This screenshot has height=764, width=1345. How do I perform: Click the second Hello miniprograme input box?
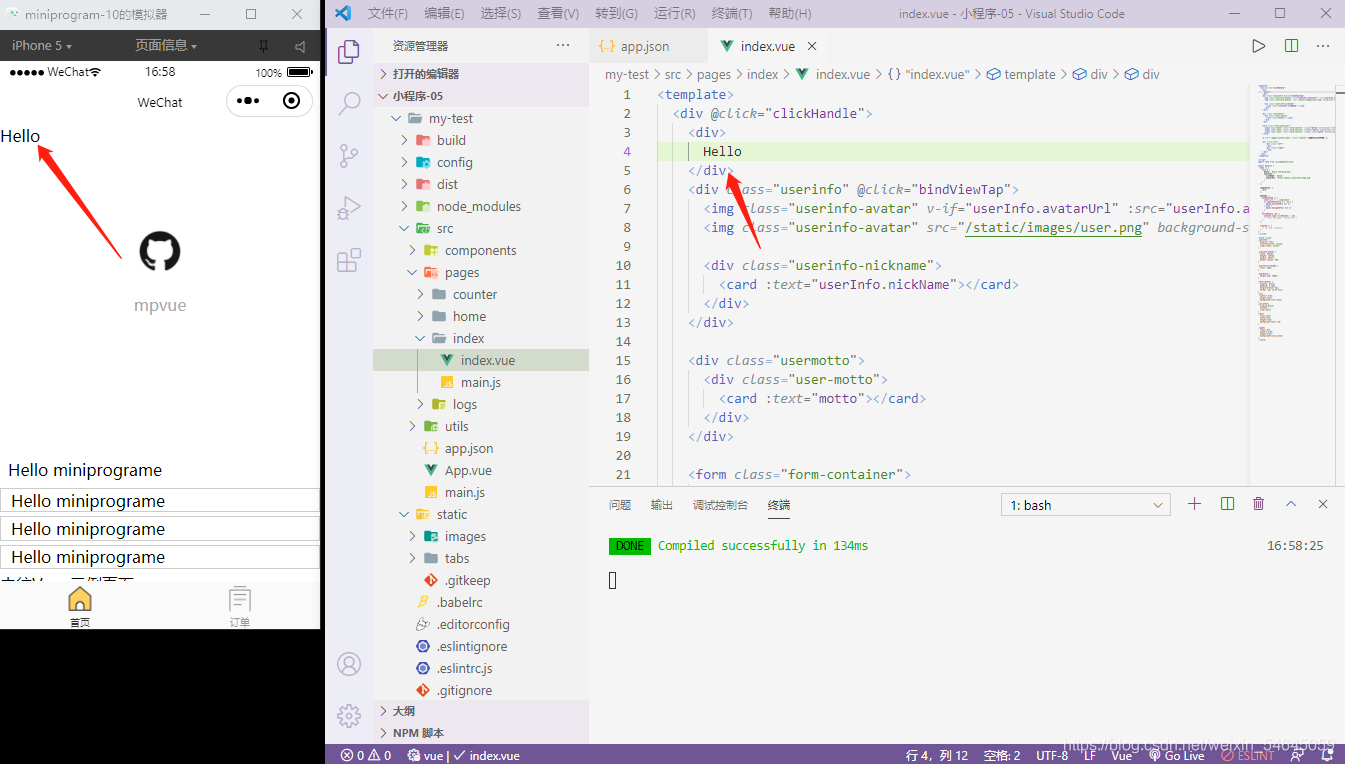160,529
